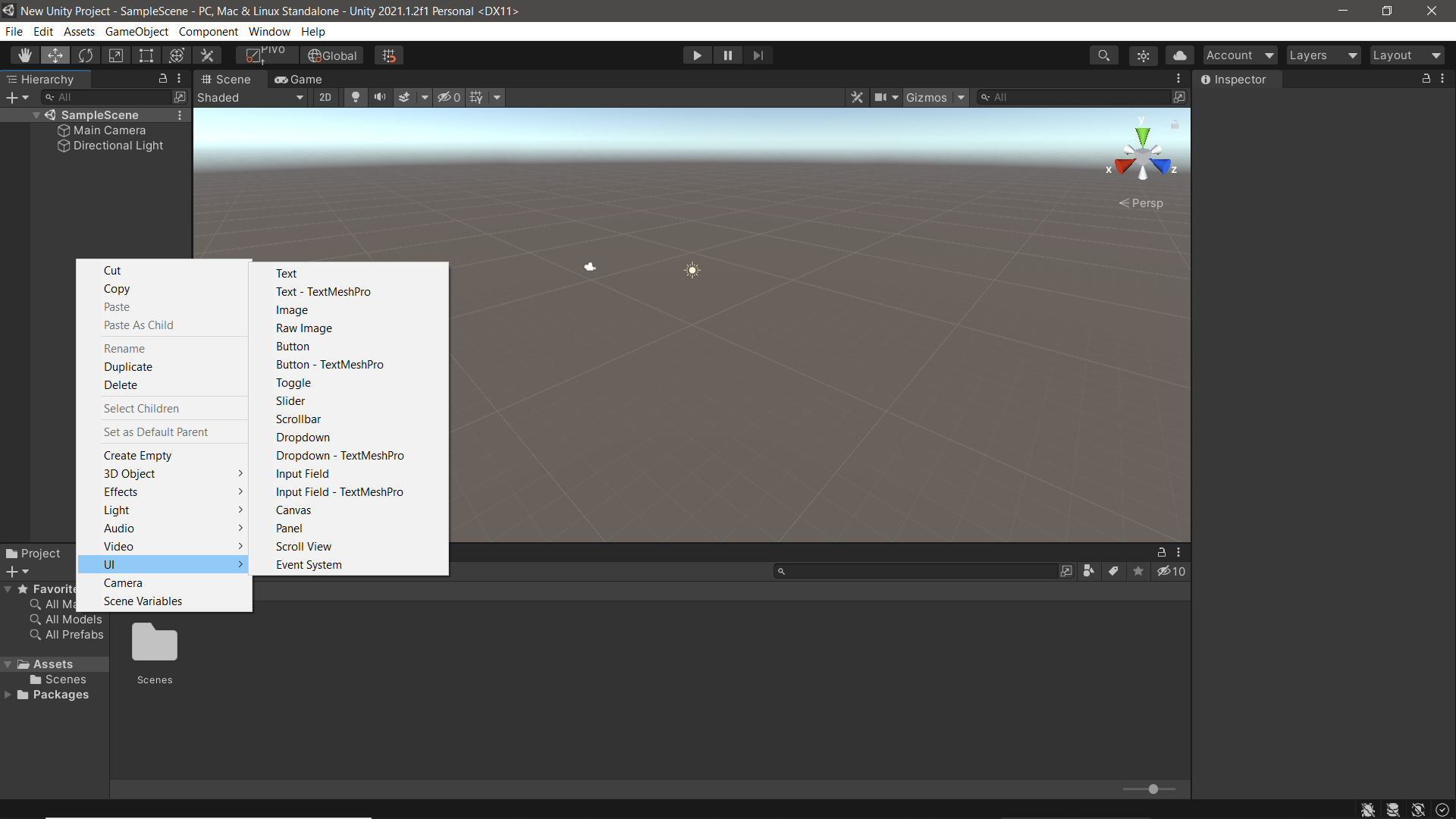Click Delete in hierarchy context menu

pyautogui.click(x=120, y=385)
